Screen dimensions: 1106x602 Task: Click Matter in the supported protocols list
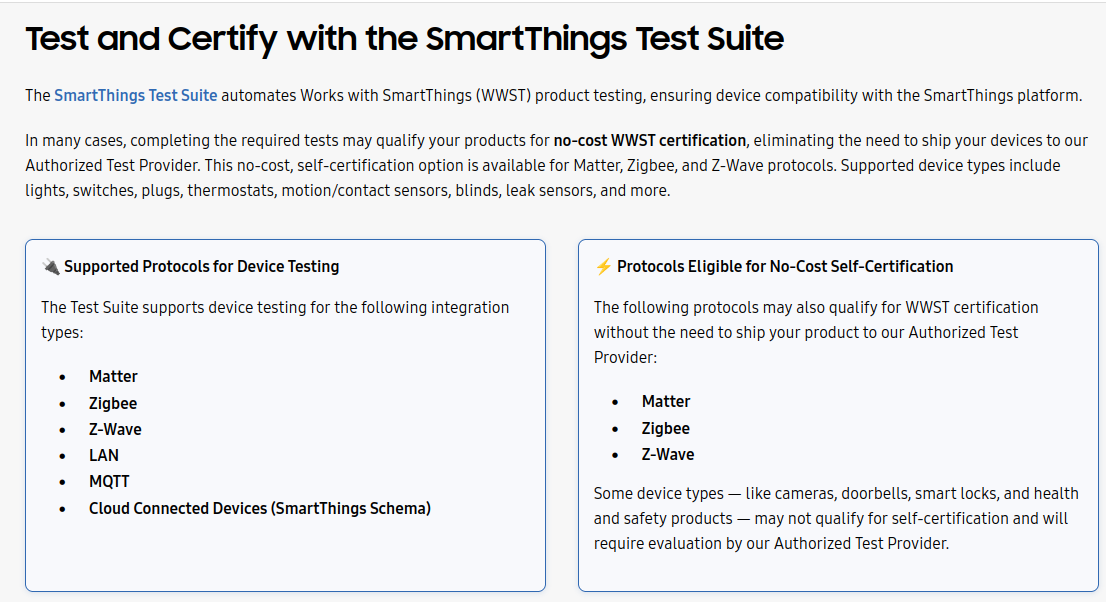[x=113, y=376]
